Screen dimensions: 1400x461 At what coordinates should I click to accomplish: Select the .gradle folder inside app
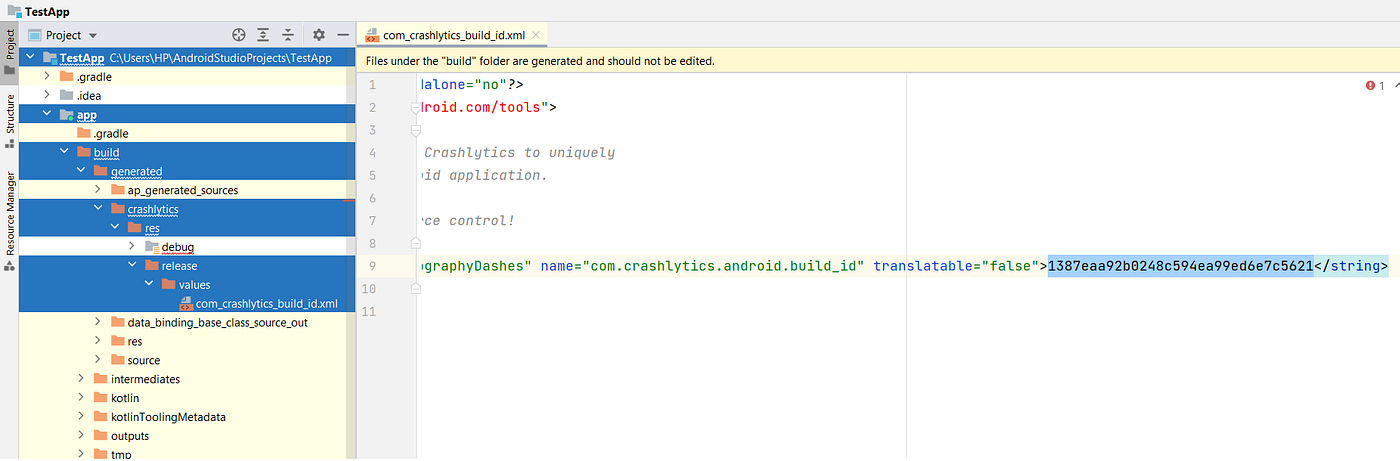coord(187,134)
